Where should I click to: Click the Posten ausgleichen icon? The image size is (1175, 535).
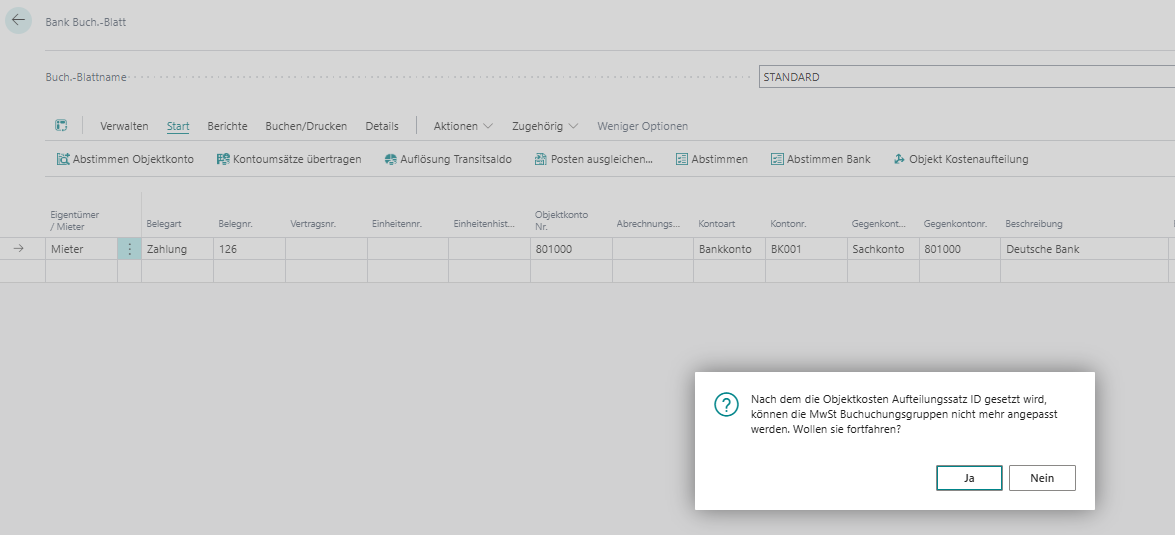(x=541, y=159)
